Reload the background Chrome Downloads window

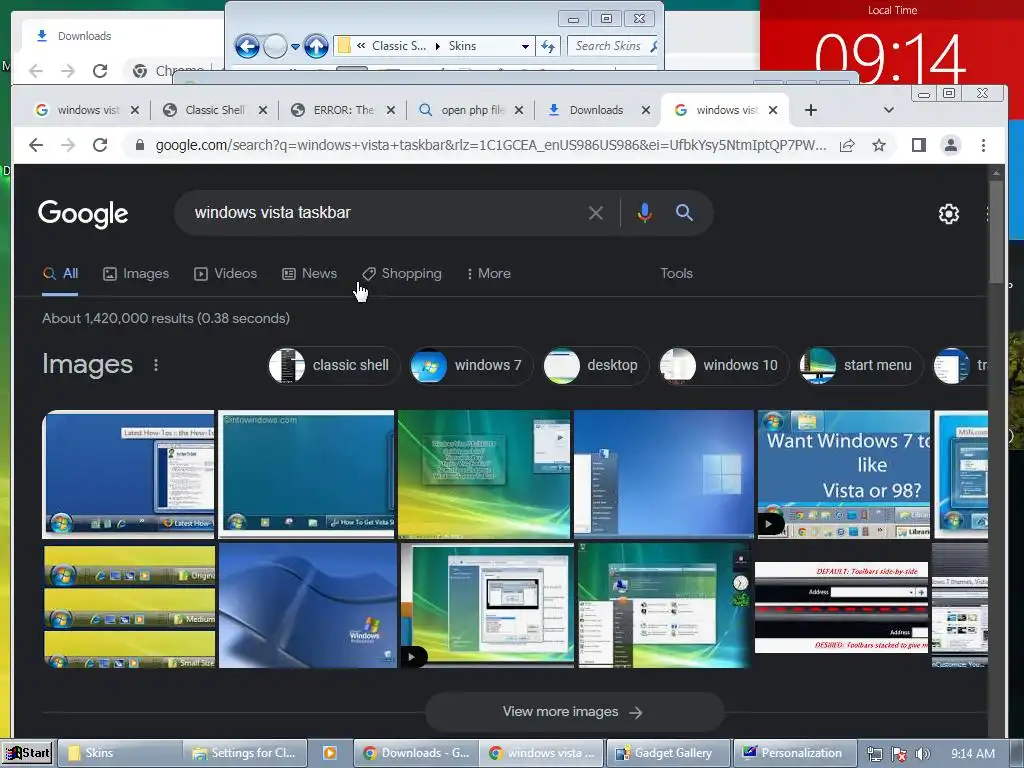click(100, 71)
